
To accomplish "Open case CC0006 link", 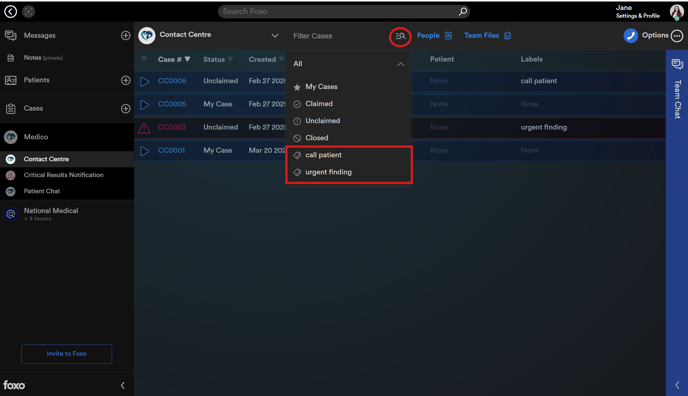I will tap(172, 81).
